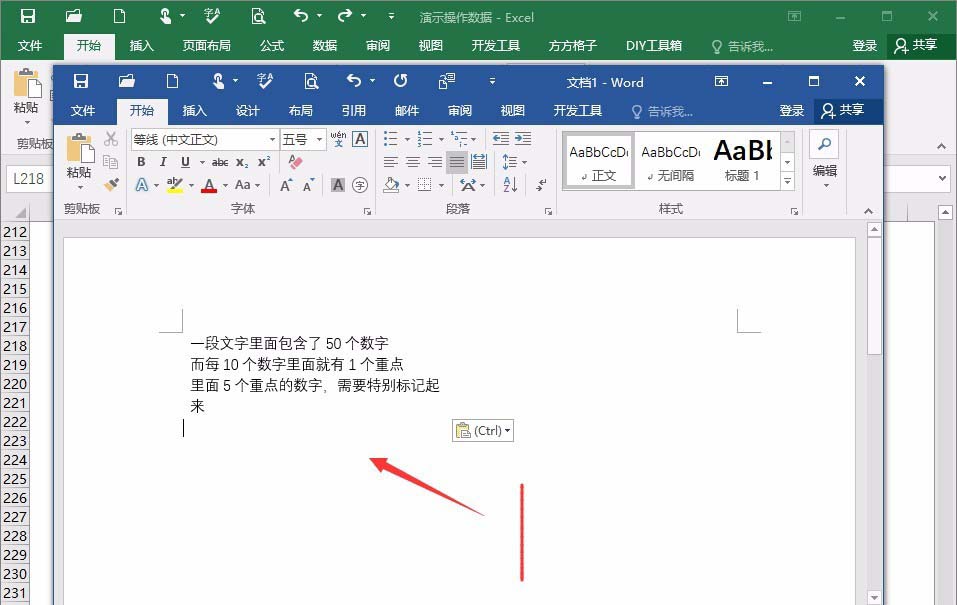Screen dimensions: 957x605
Task: Toggle italic formatting in Word
Action: (163, 162)
